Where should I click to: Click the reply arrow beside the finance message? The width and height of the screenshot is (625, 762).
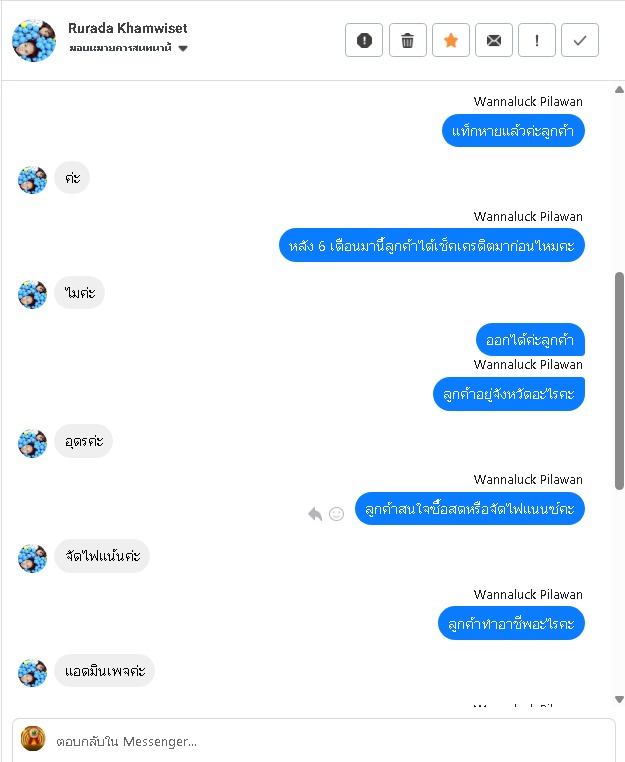[315, 513]
